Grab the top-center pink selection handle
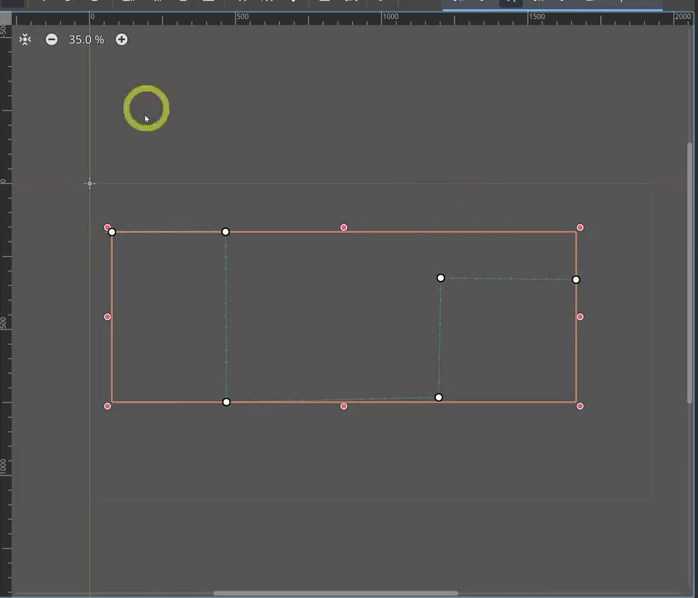The image size is (698, 598). [x=344, y=228]
